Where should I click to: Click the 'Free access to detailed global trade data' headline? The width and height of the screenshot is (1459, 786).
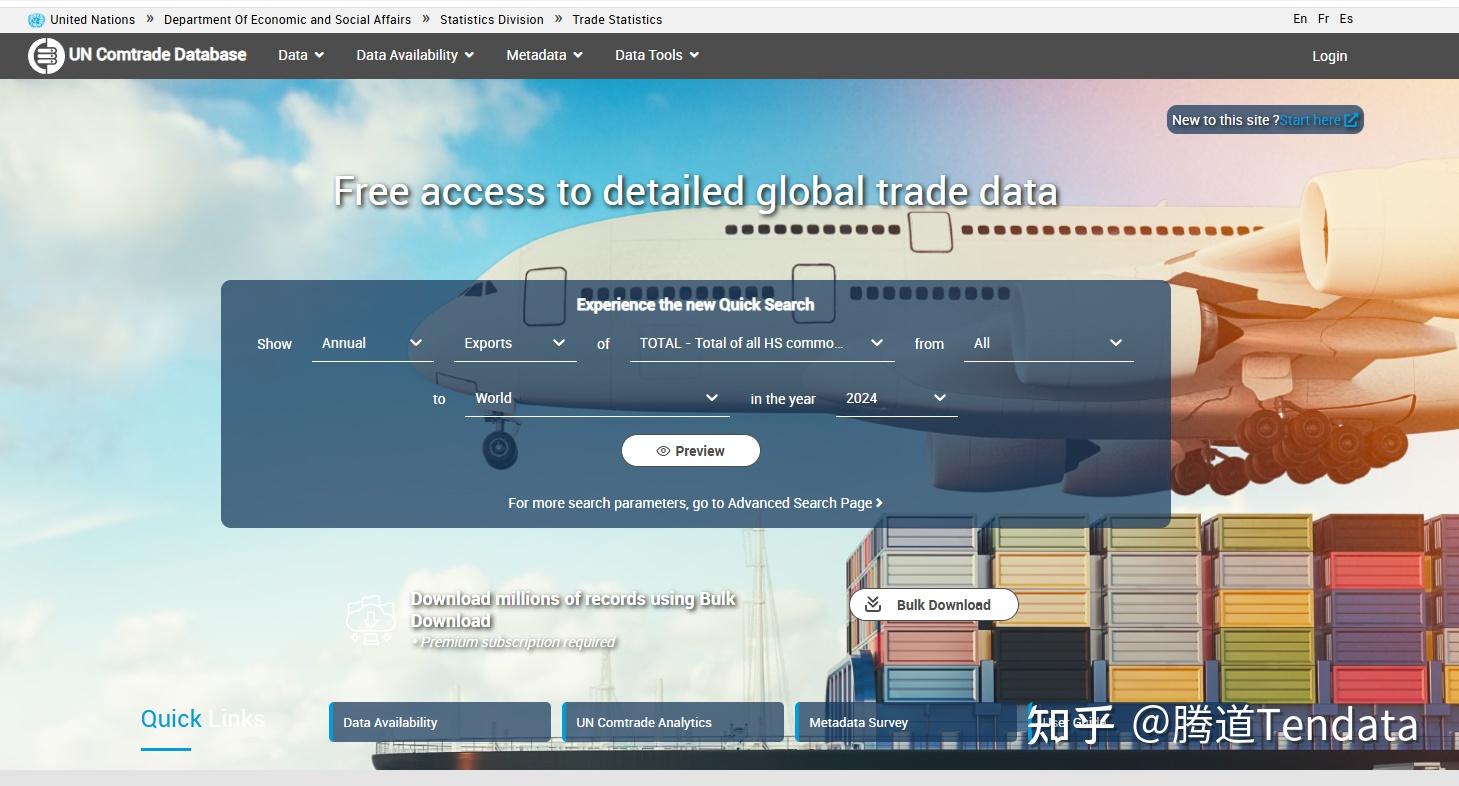pyautogui.click(x=696, y=191)
